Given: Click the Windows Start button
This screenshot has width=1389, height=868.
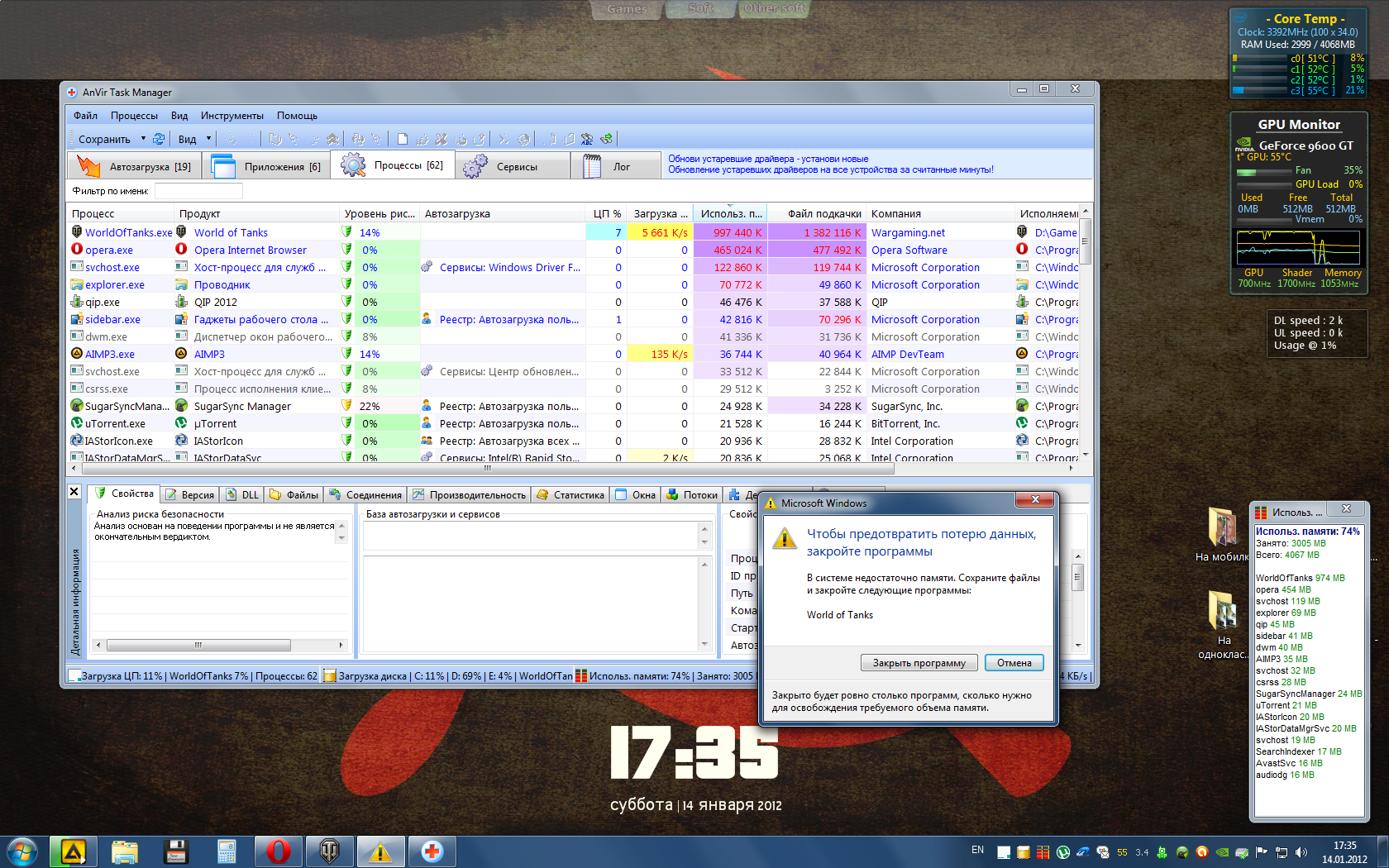Looking at the screenshot, I should pos(22,851).
